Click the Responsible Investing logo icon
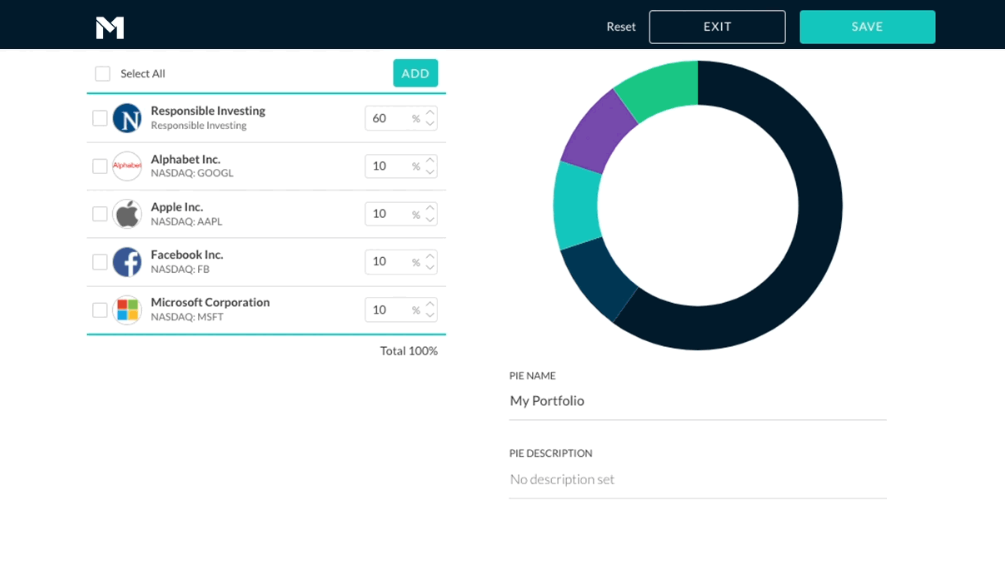Viewport: 1005px width, 561px height. [x=127, y=118]
